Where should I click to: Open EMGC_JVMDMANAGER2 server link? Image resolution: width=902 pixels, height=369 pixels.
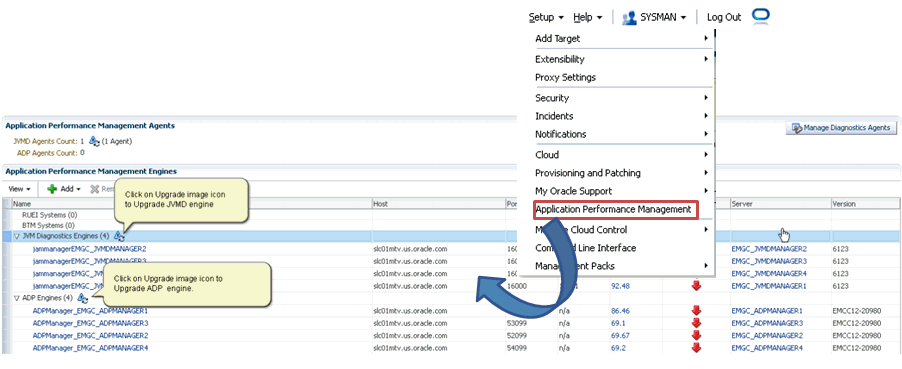[769, 249]
